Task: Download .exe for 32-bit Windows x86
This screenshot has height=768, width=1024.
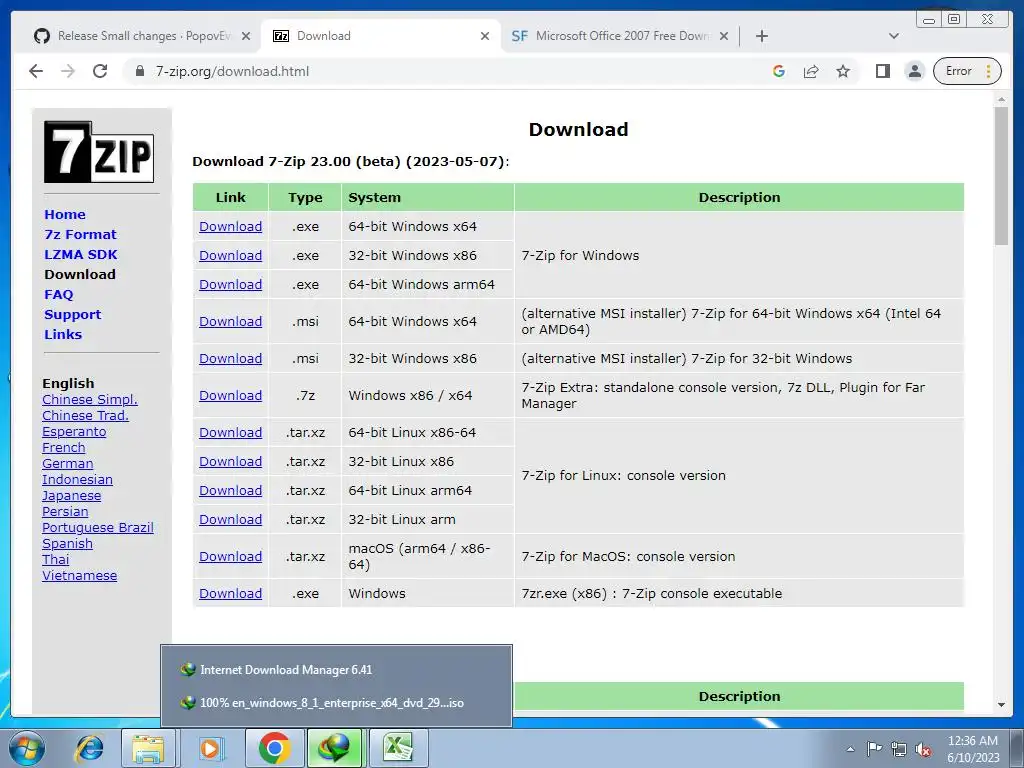Action: pyautogui.click(x=231, y=255)
